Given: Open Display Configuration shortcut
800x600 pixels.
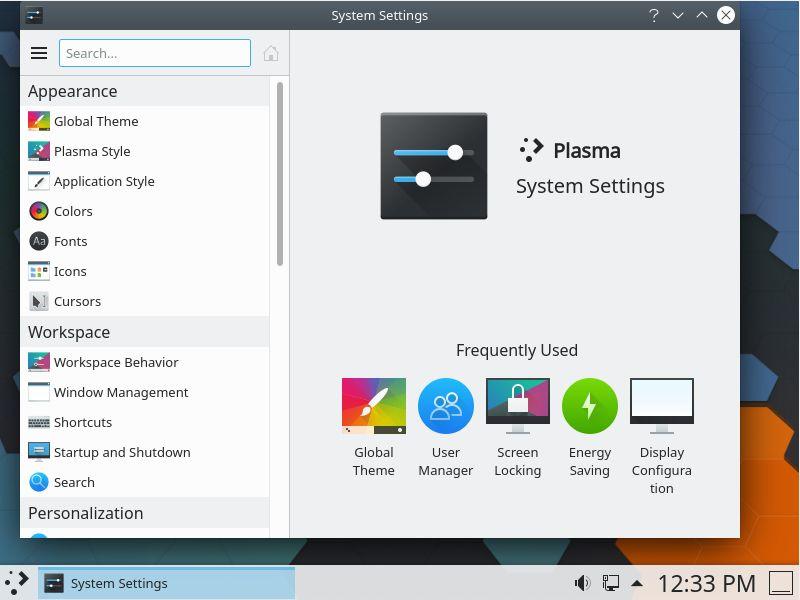Looking at the screenshot, I should 662,406.
